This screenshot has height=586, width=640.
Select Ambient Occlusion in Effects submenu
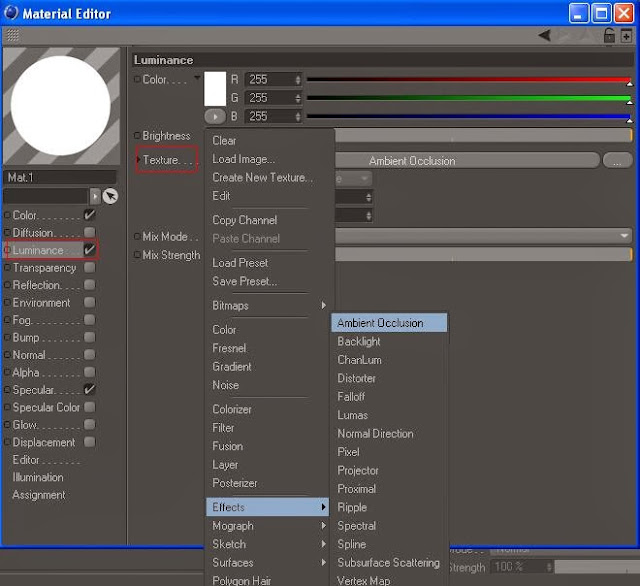(389, 323)
